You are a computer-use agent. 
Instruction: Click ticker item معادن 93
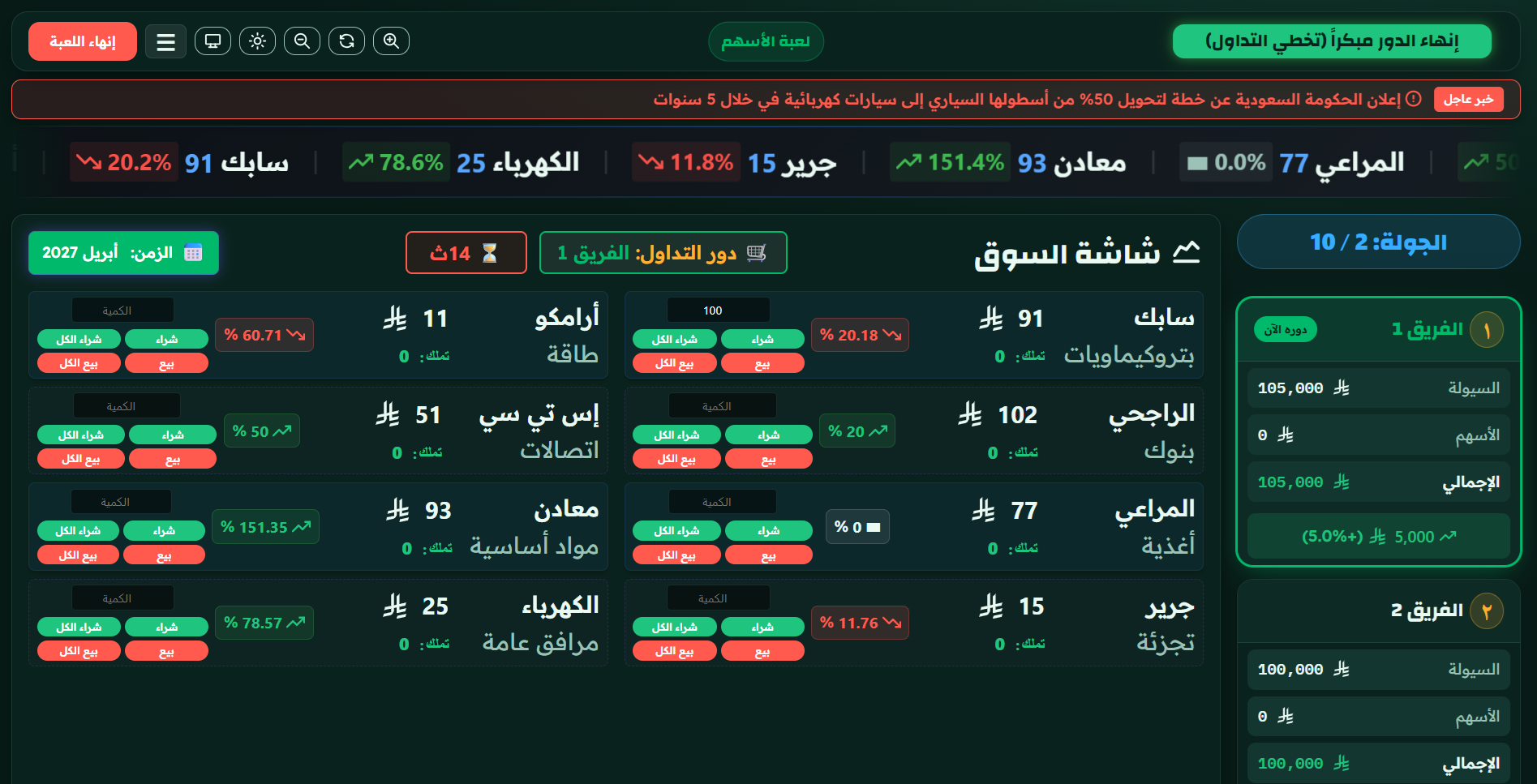[1008, 162]
